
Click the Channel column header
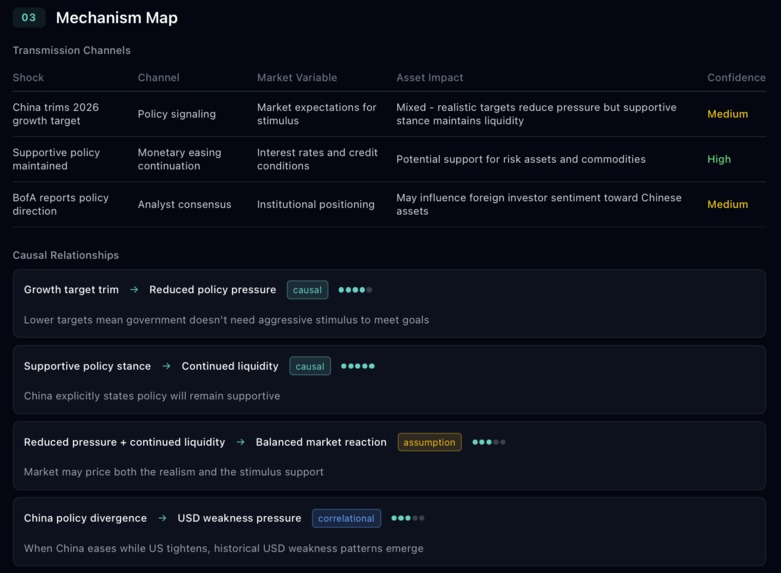pyautogui.click(x=158, y=77)
